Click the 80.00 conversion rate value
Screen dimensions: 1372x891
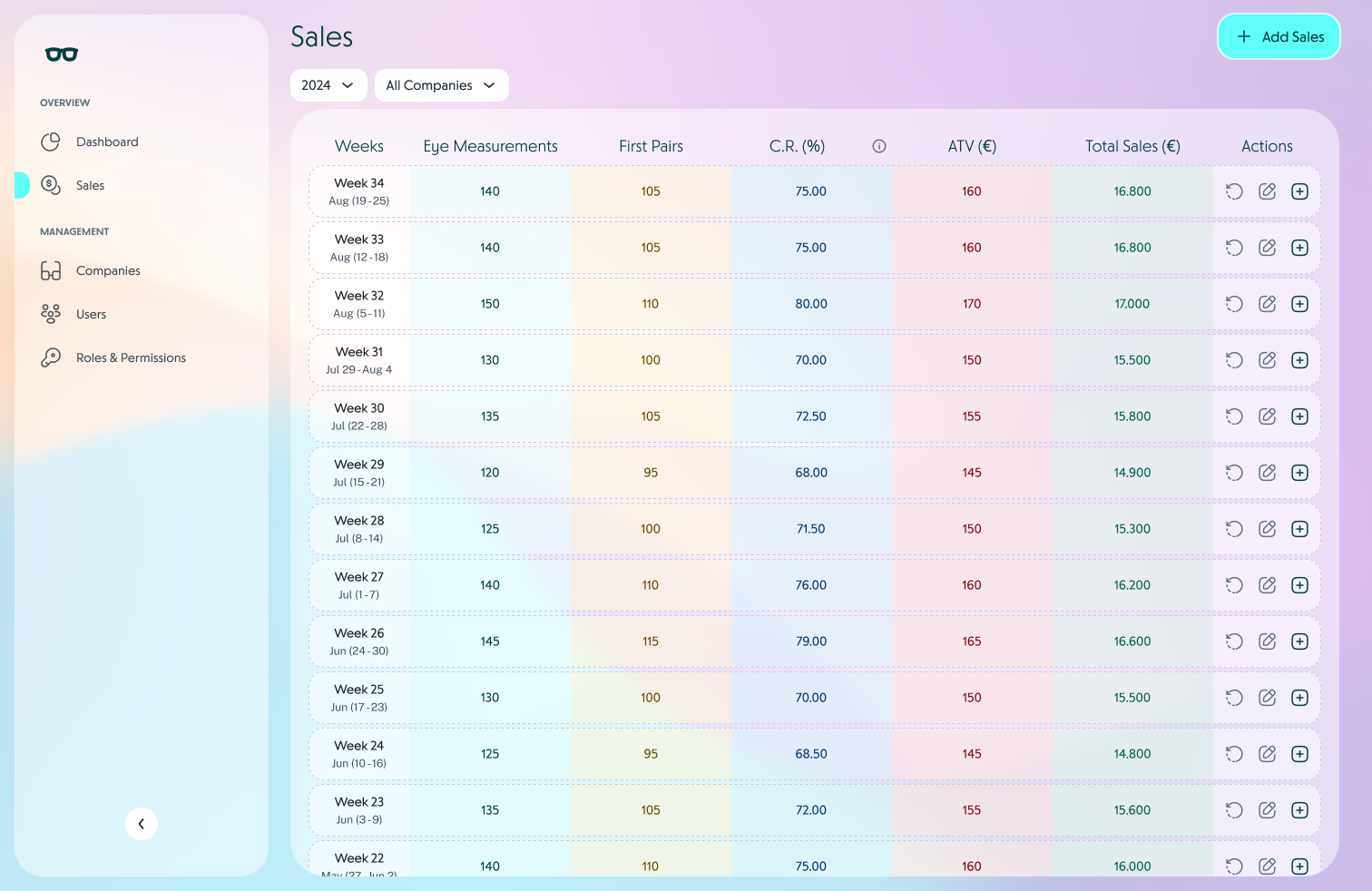coord(811,304)
